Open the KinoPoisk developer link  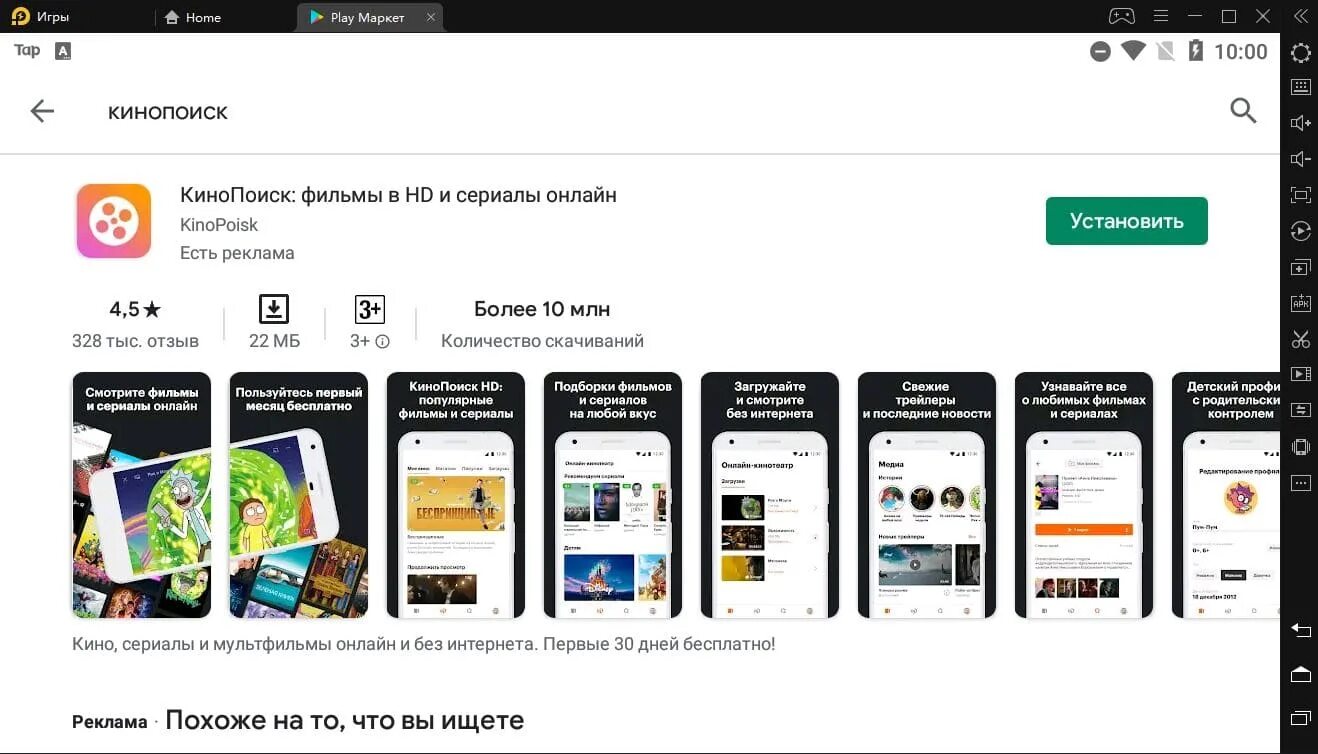click(x=219, y=225)
